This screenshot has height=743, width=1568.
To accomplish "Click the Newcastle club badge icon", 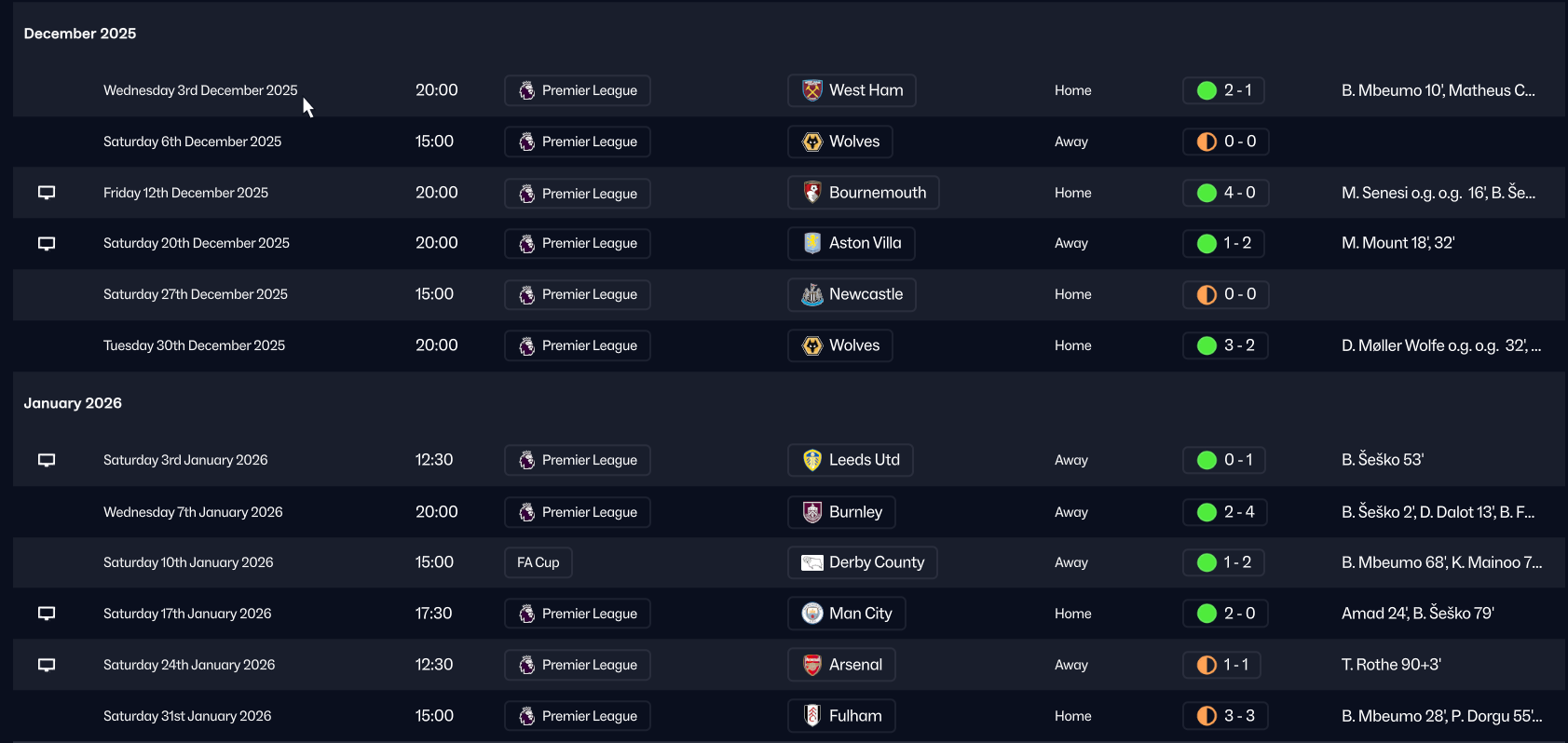I will (x=812, y=294).
